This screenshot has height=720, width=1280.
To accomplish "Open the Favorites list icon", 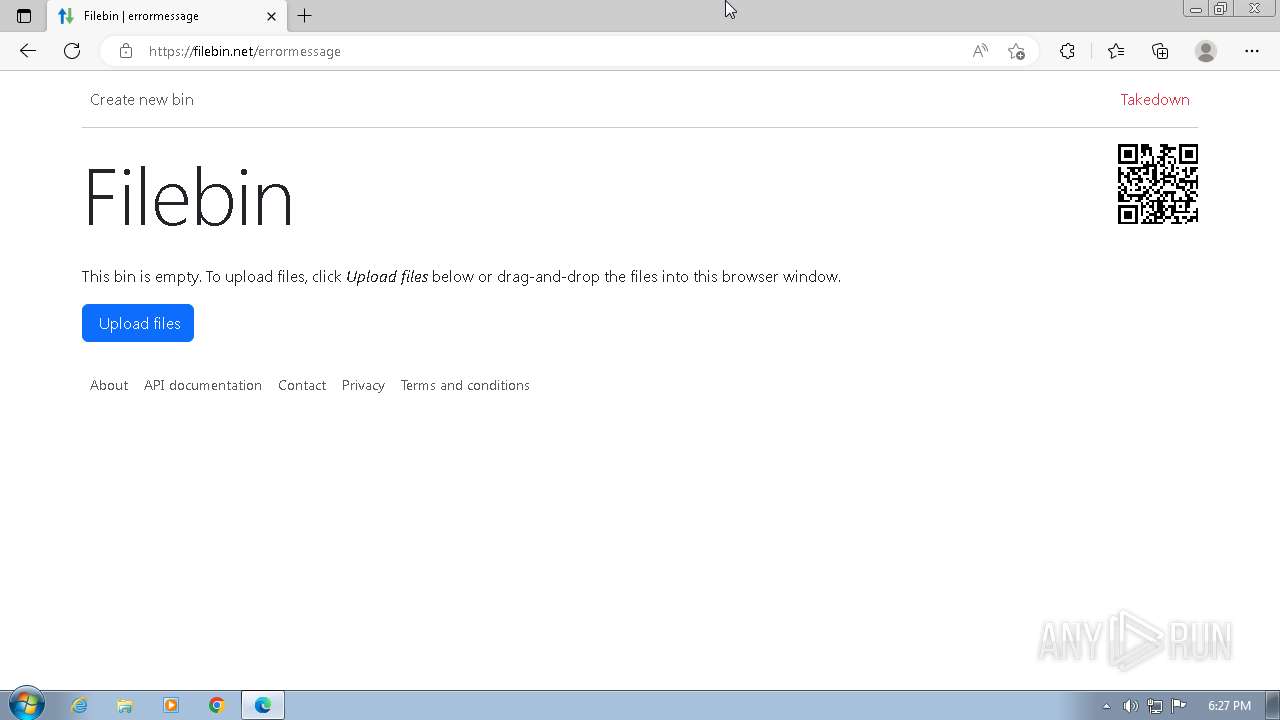I will coord(1116,51).
